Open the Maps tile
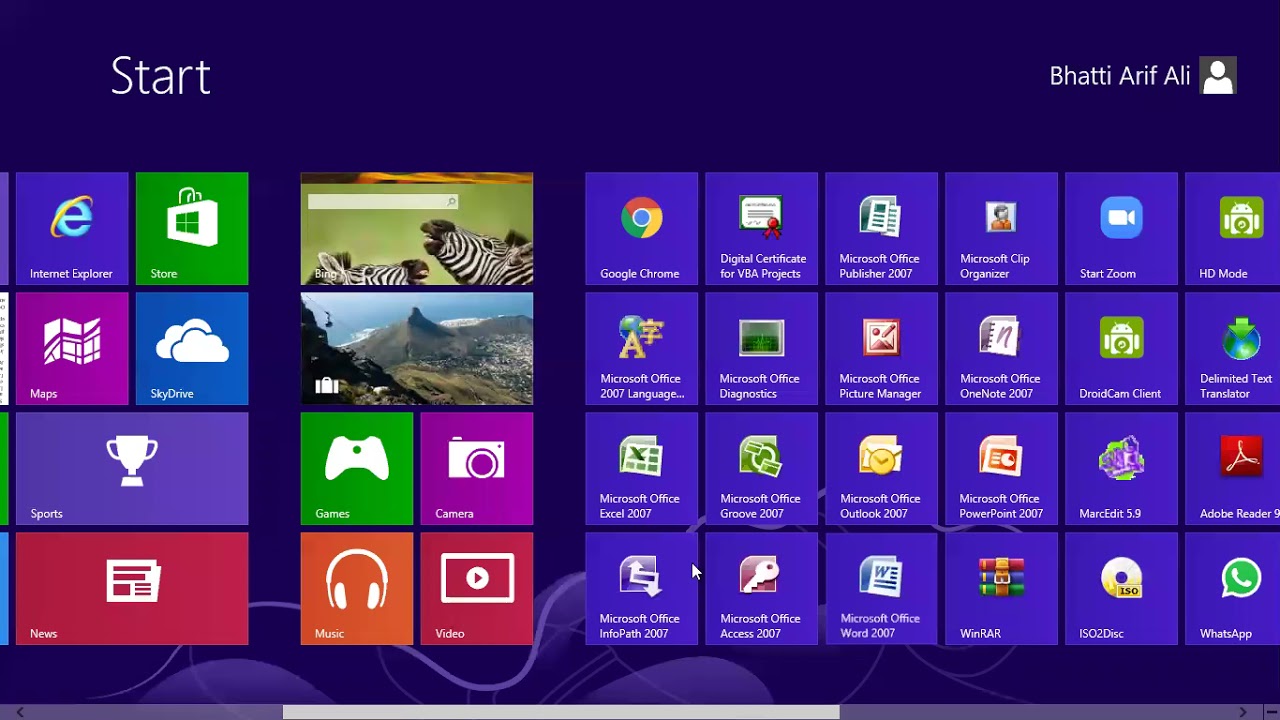1280x720 pixels. point(72,349)
